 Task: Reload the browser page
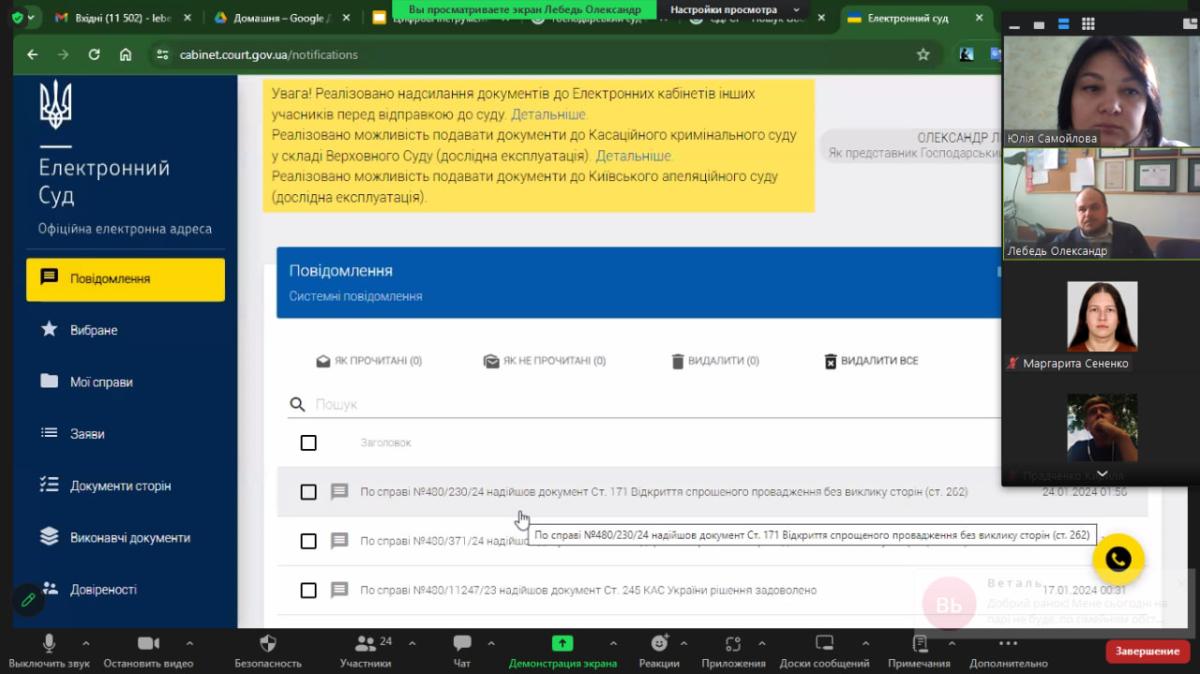click(x=94, y=55)
